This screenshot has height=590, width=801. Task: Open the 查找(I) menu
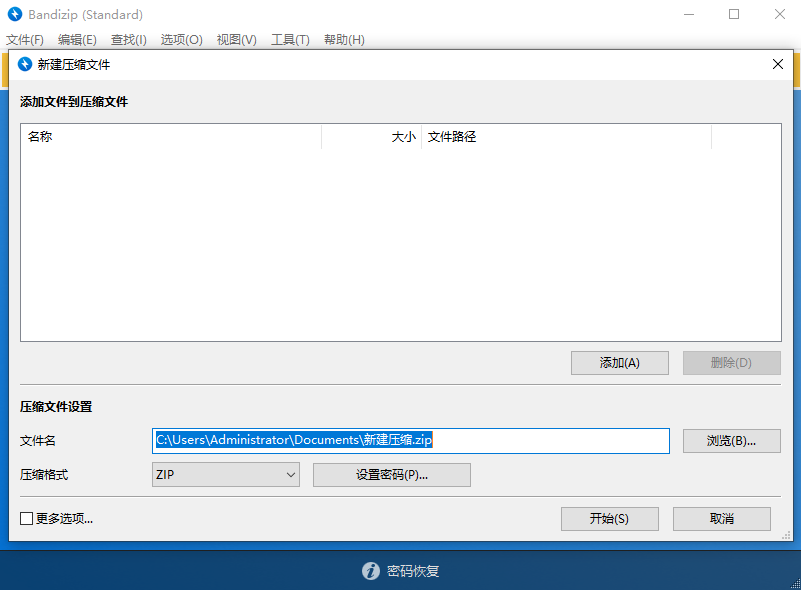point(128,39)
